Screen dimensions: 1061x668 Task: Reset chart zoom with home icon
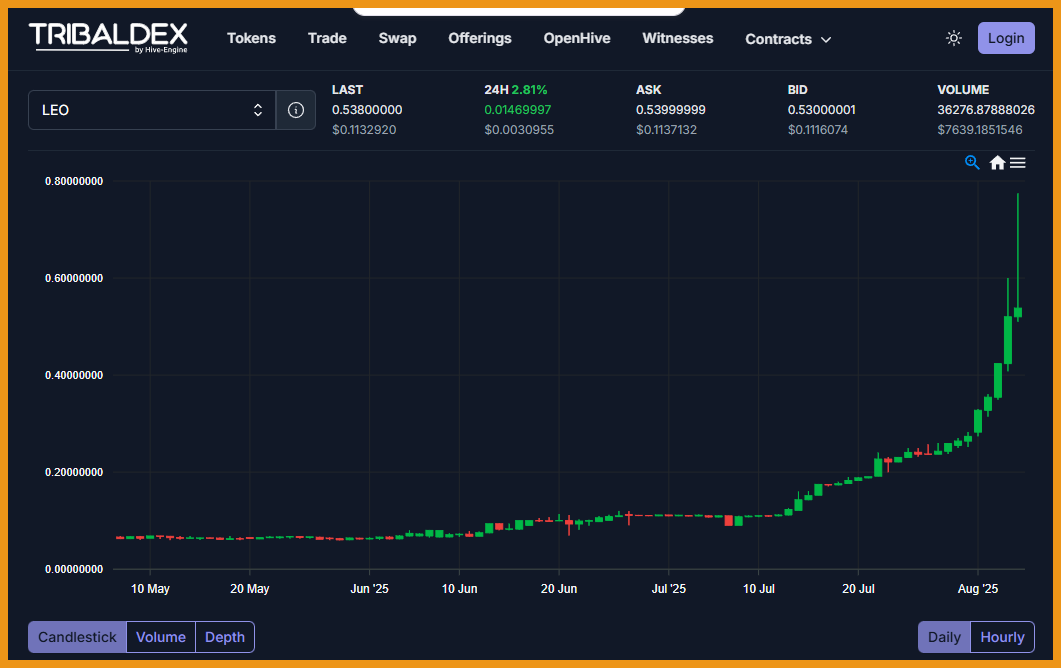tap(997, 162)
